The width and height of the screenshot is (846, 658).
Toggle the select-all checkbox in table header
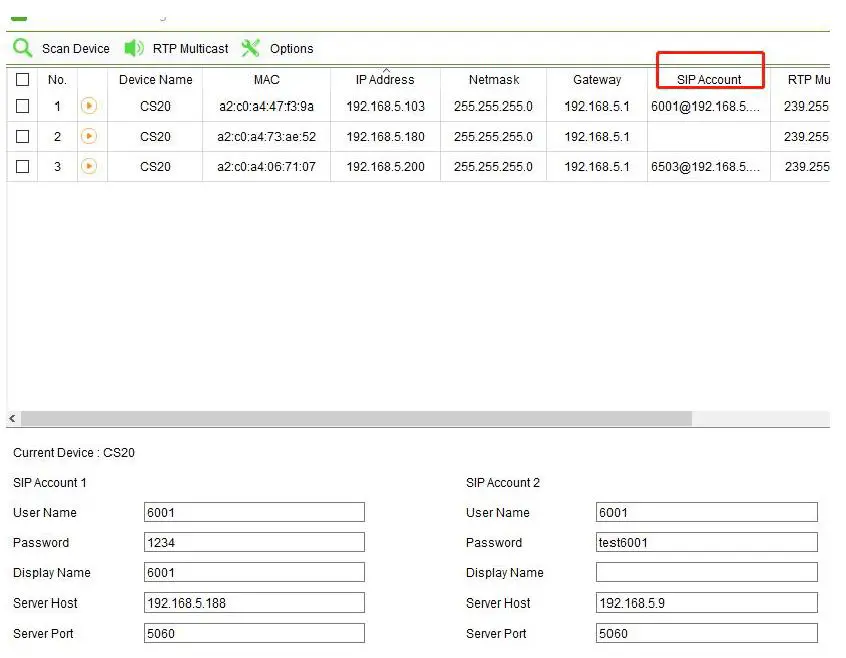click(x=23, y=80)
